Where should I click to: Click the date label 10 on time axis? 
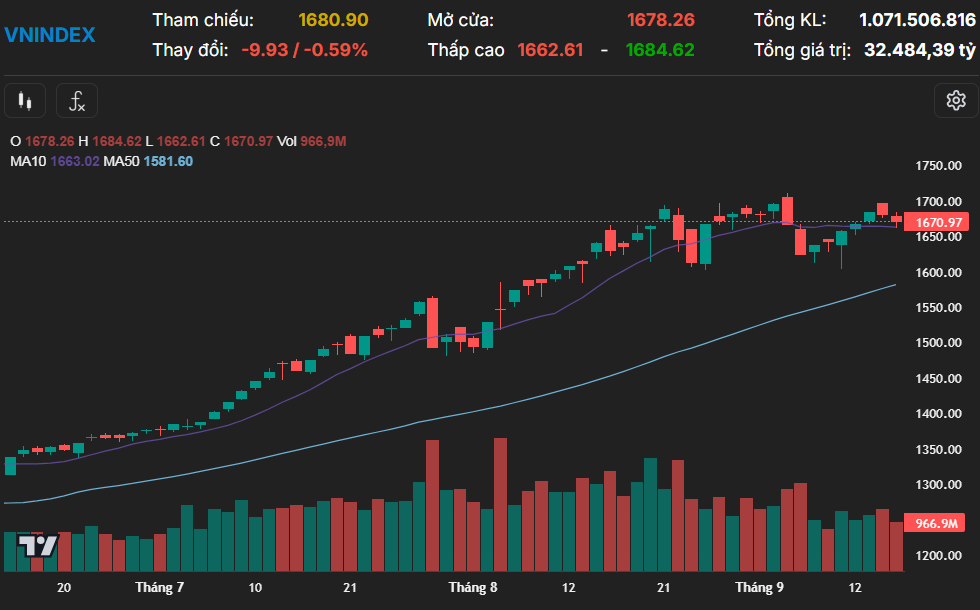(255, 587)
